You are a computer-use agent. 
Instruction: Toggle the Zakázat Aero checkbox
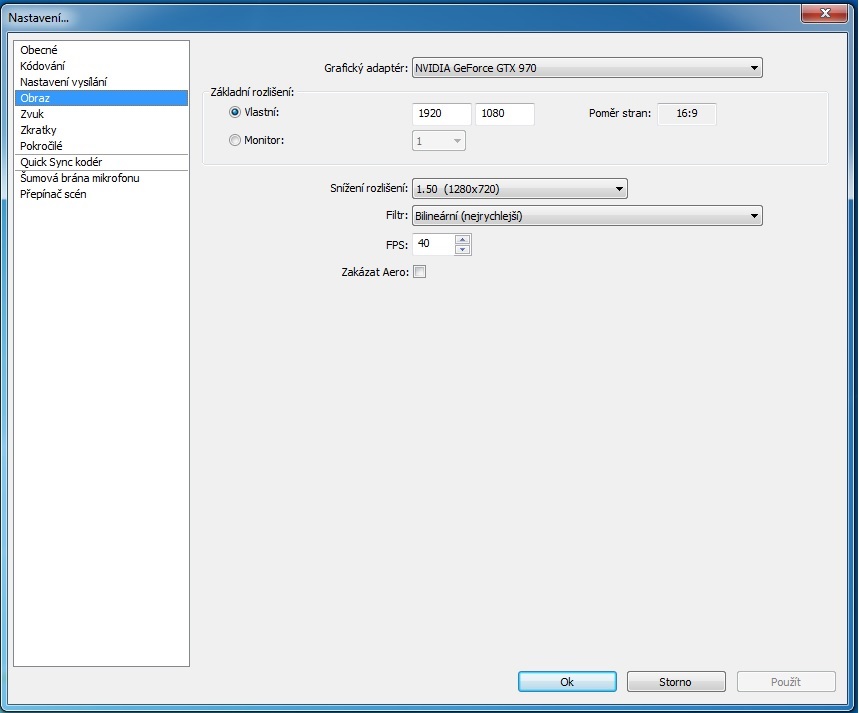pyautogui.click(x=420, y=272)
